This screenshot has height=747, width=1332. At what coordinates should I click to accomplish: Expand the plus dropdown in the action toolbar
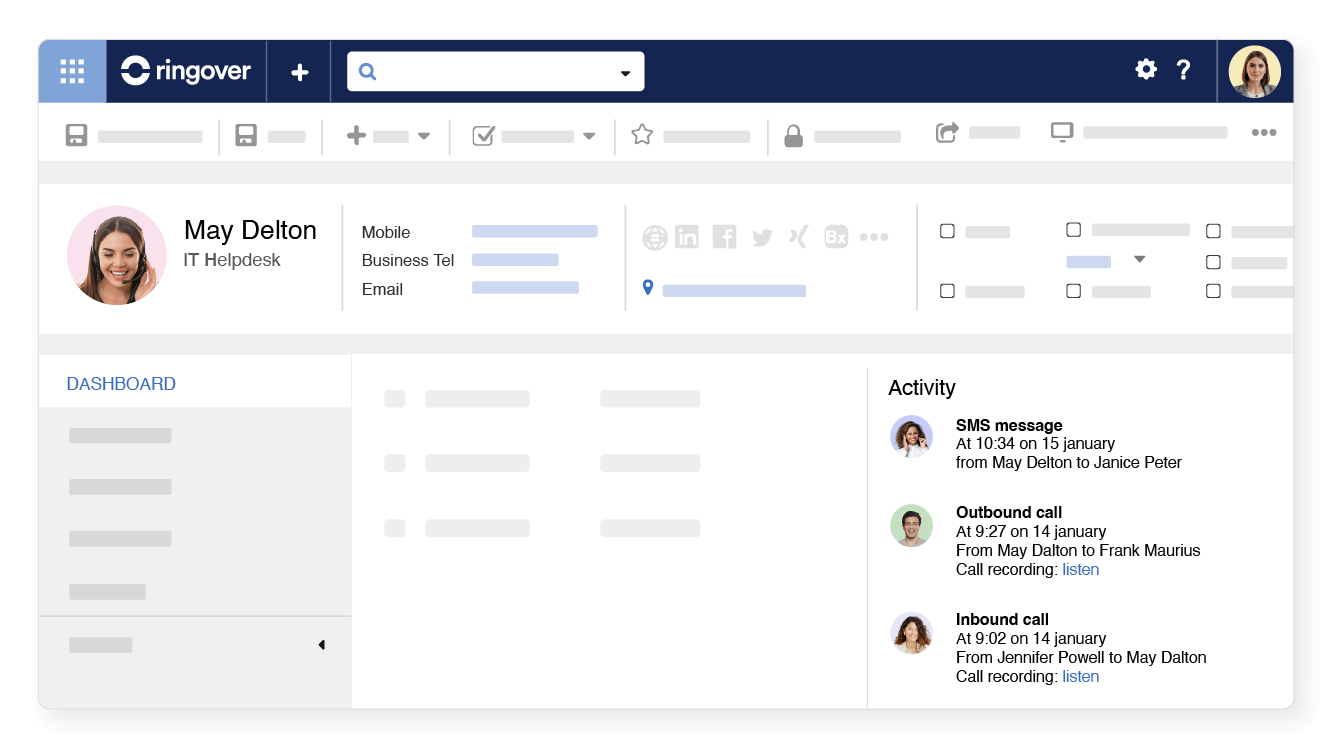[423, 135]
